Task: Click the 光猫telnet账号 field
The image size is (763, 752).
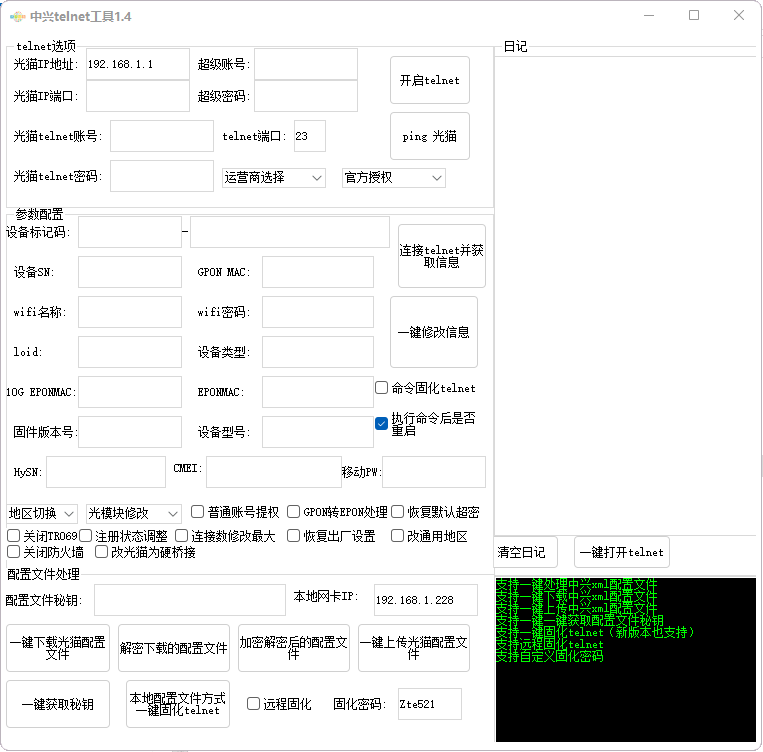Action: point(162,136)
